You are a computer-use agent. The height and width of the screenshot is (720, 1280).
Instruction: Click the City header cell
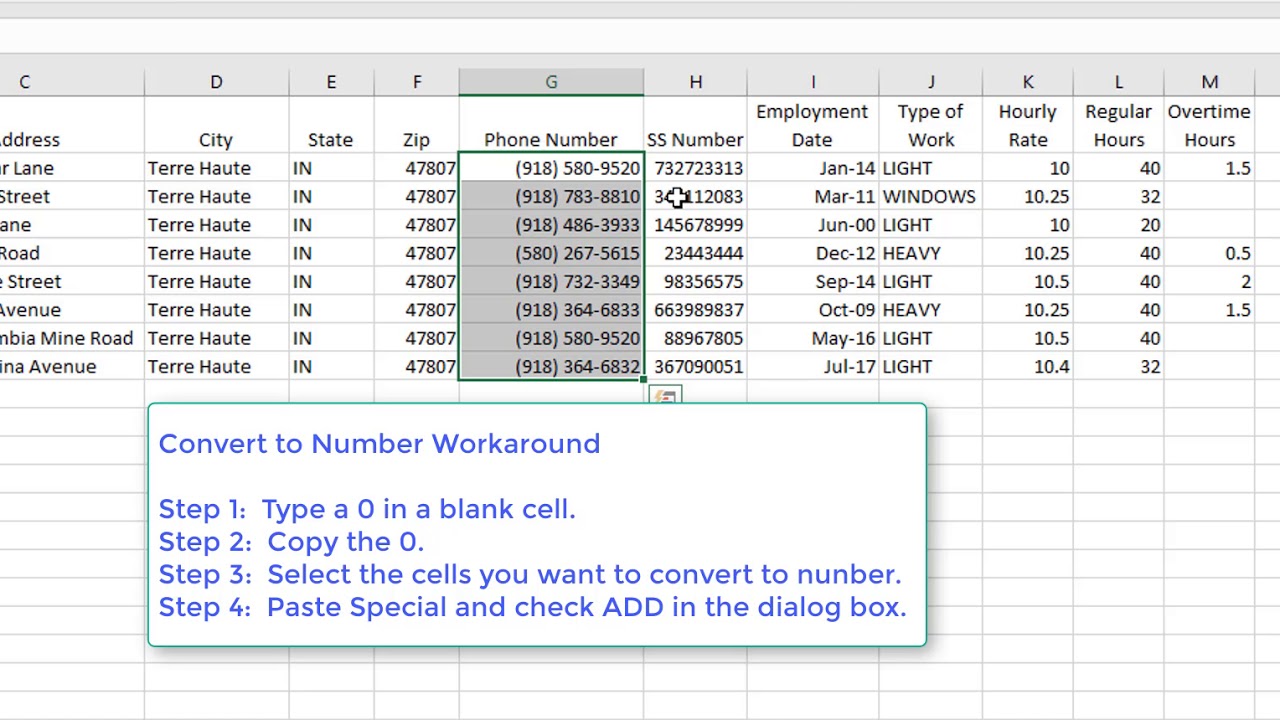216,126
